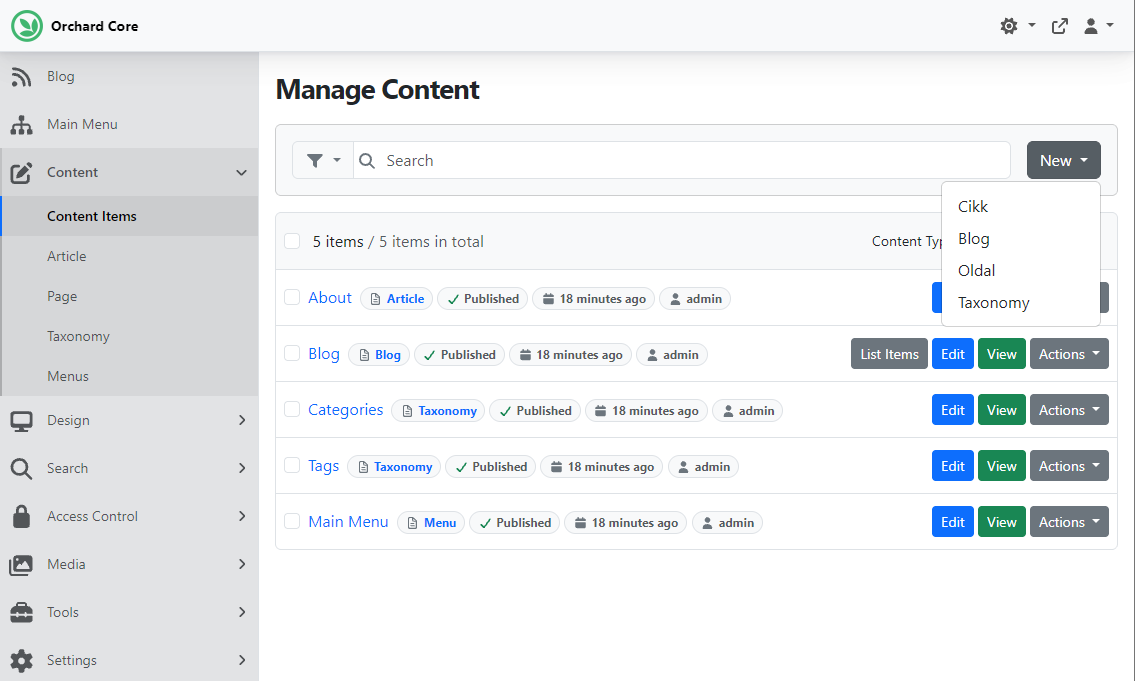Select Taxonomy from the New menu
The image size is (1135, 681).
coord(1021,303)
